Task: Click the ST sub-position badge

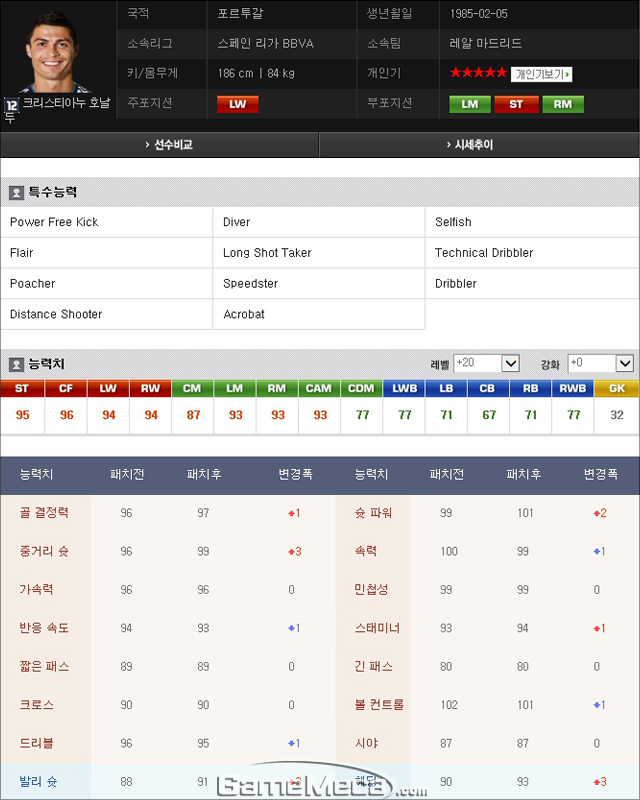Action: click(516, 104)
